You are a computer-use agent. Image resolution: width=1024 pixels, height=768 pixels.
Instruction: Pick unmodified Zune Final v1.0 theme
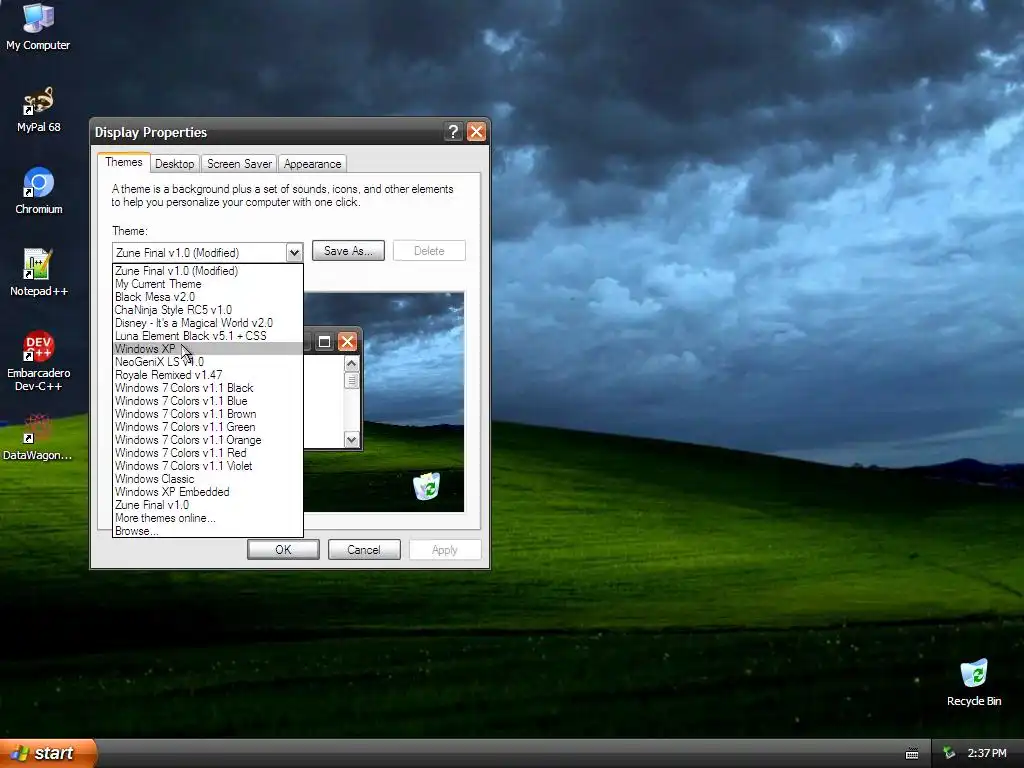point(208,505)
